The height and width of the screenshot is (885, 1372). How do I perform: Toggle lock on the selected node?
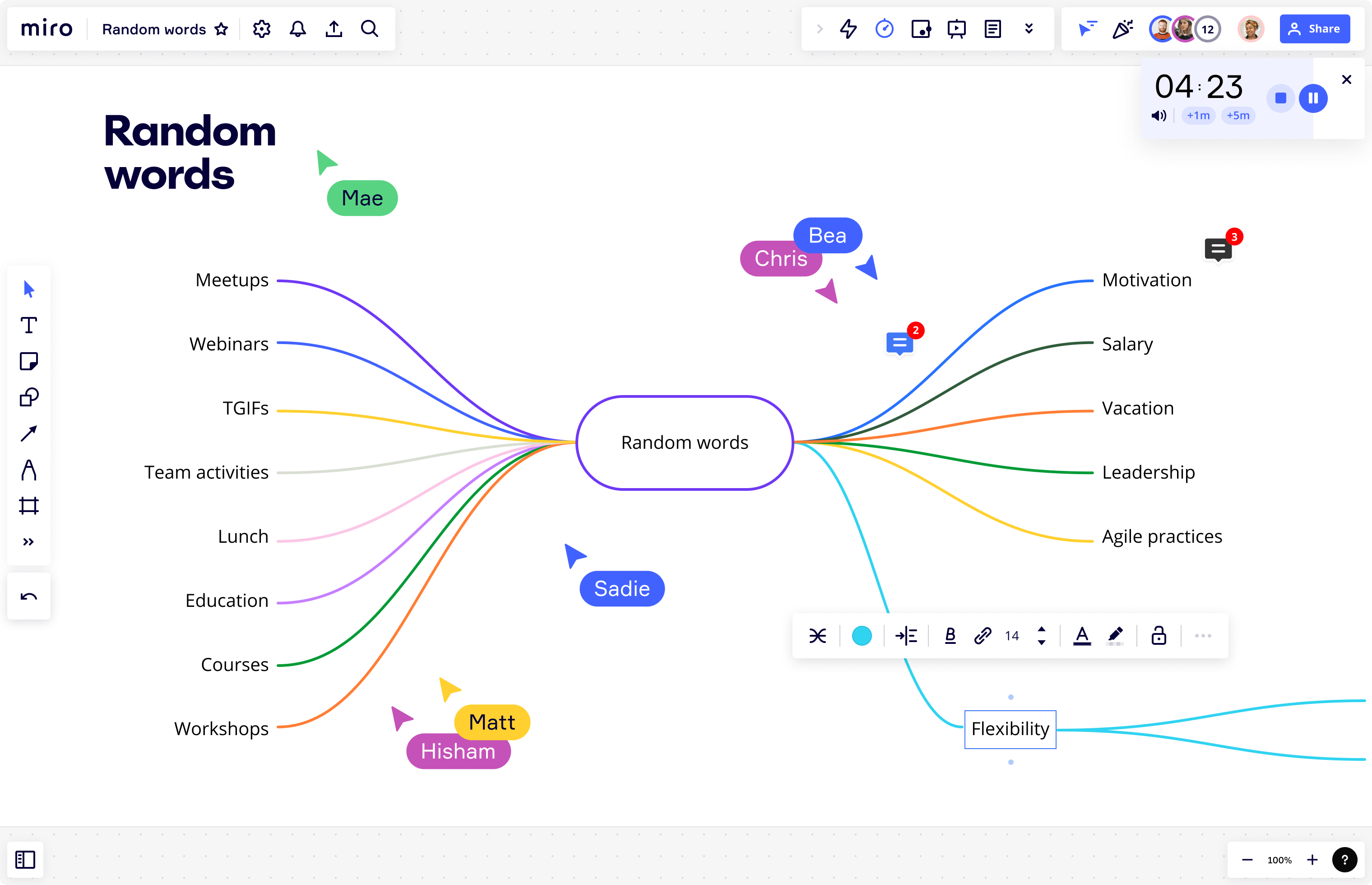point(1159,636)
